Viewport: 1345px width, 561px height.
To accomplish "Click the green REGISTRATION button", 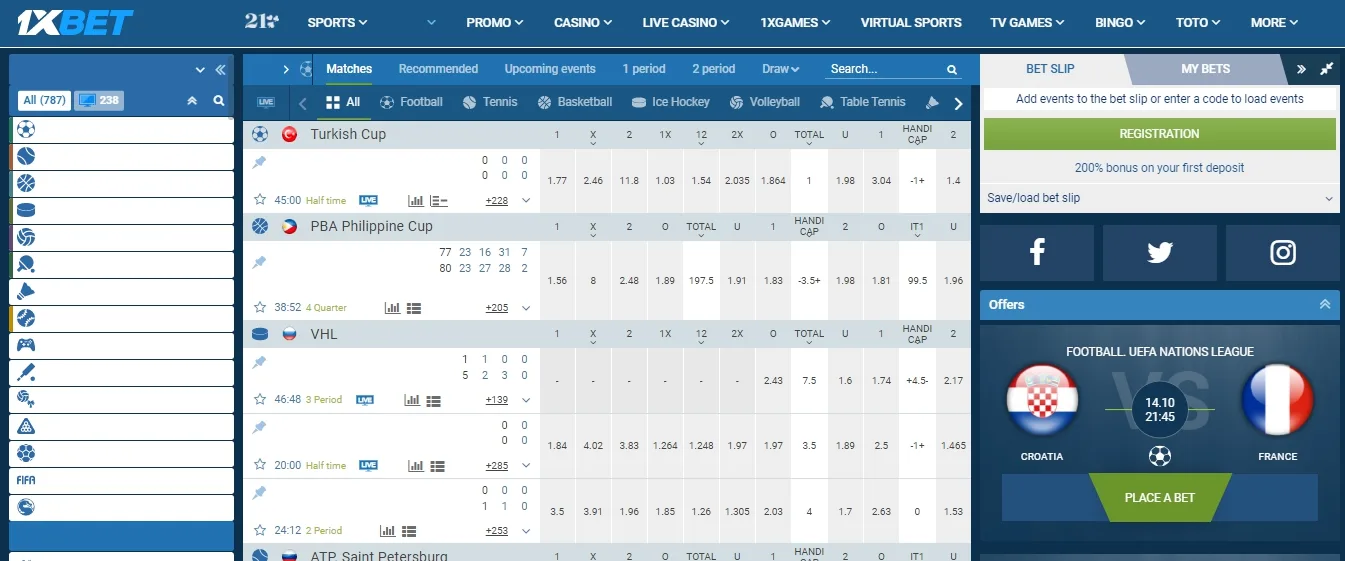I will click(1160, 134).
